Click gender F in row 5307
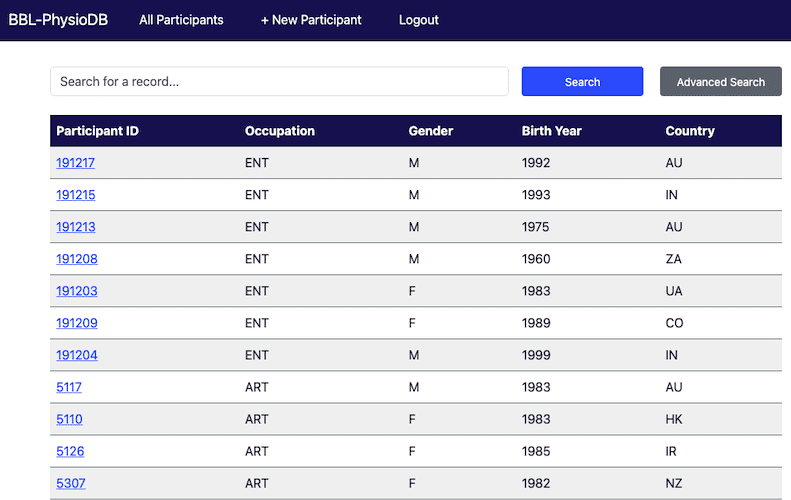 (x=412, y=483)
